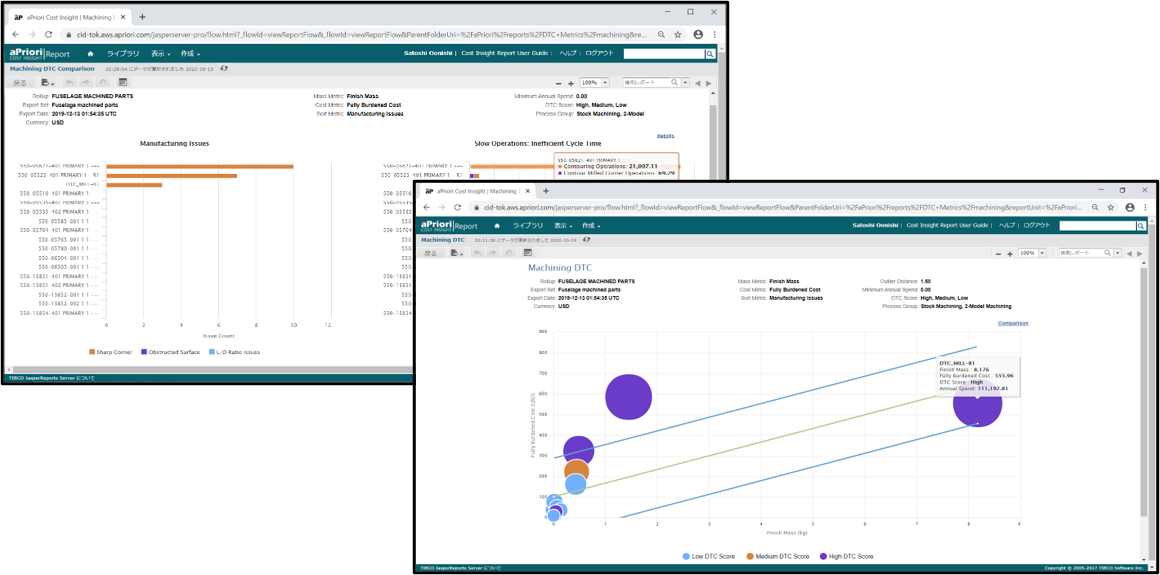Click the home icon in back window navbar

(x=90, y=53)
